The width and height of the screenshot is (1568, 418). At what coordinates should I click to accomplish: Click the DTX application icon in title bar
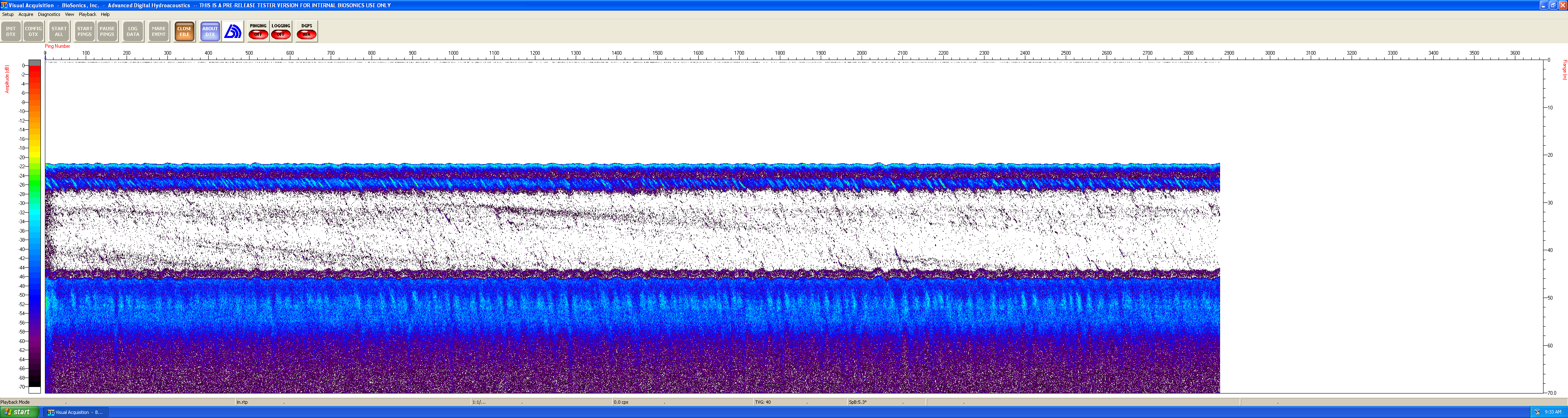click(4, 5)
